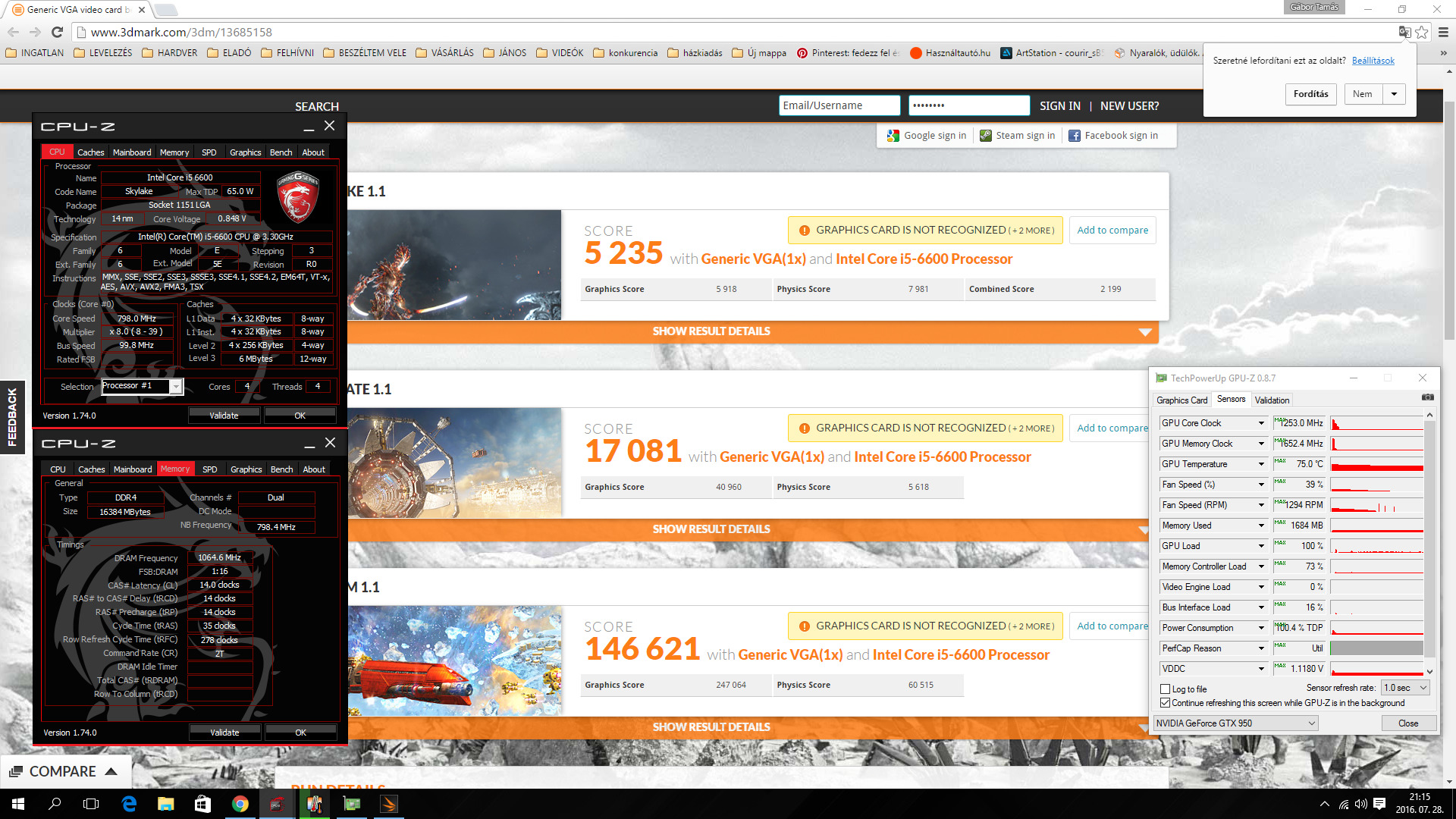Expand the Processor #1 selection dropdown
The image size is (1456, 819).
[x=175, y=387]
